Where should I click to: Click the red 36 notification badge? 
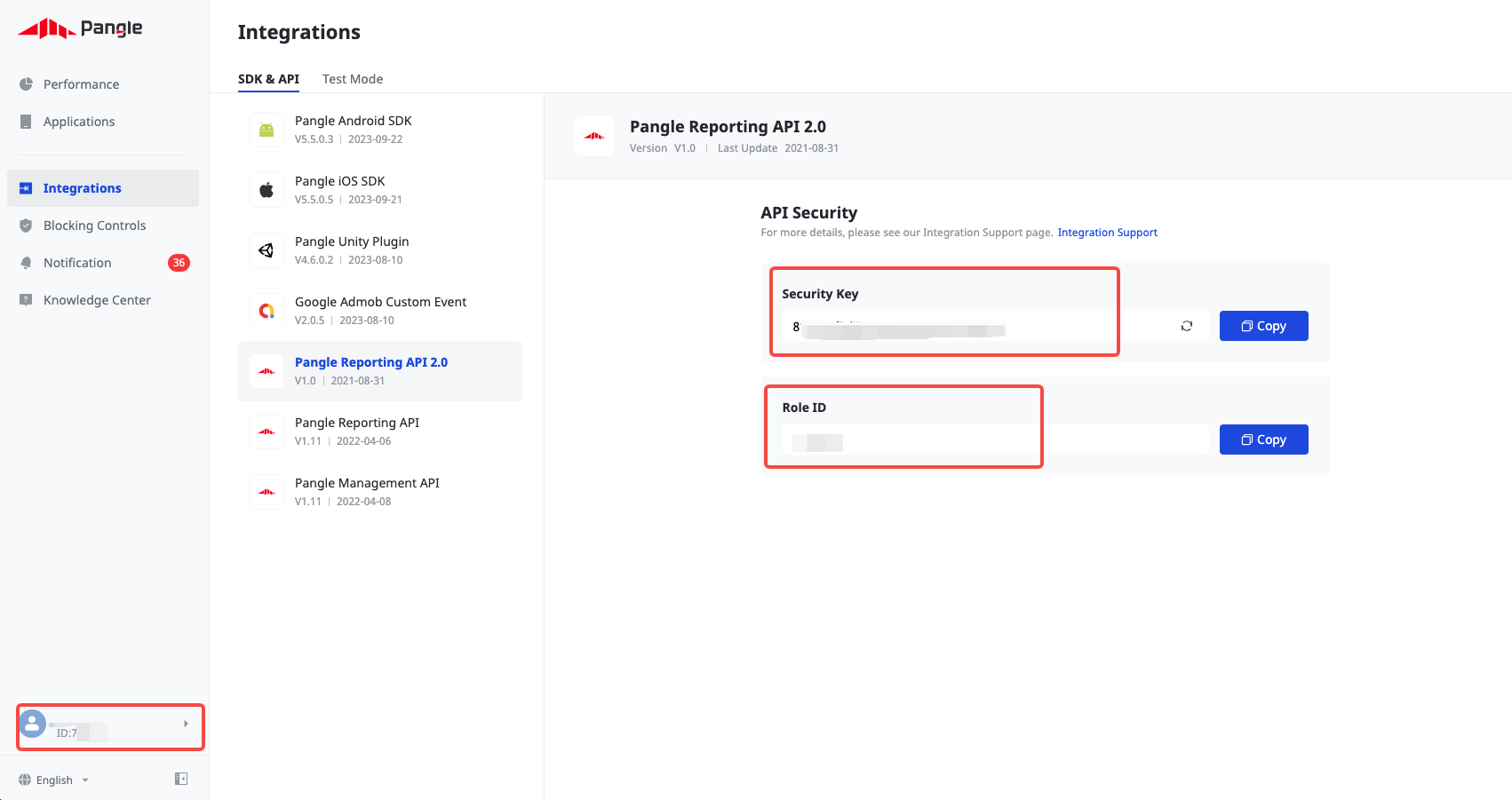point(179,263)
